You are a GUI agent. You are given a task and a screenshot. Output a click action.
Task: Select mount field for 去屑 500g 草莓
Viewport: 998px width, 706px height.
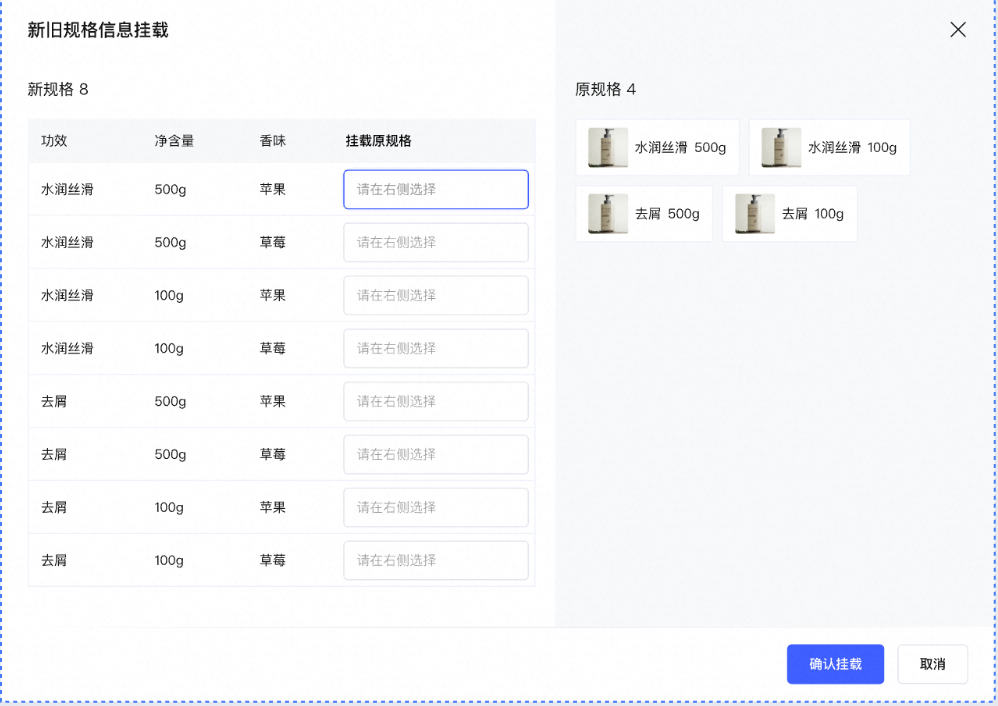[x=436, y=455]
